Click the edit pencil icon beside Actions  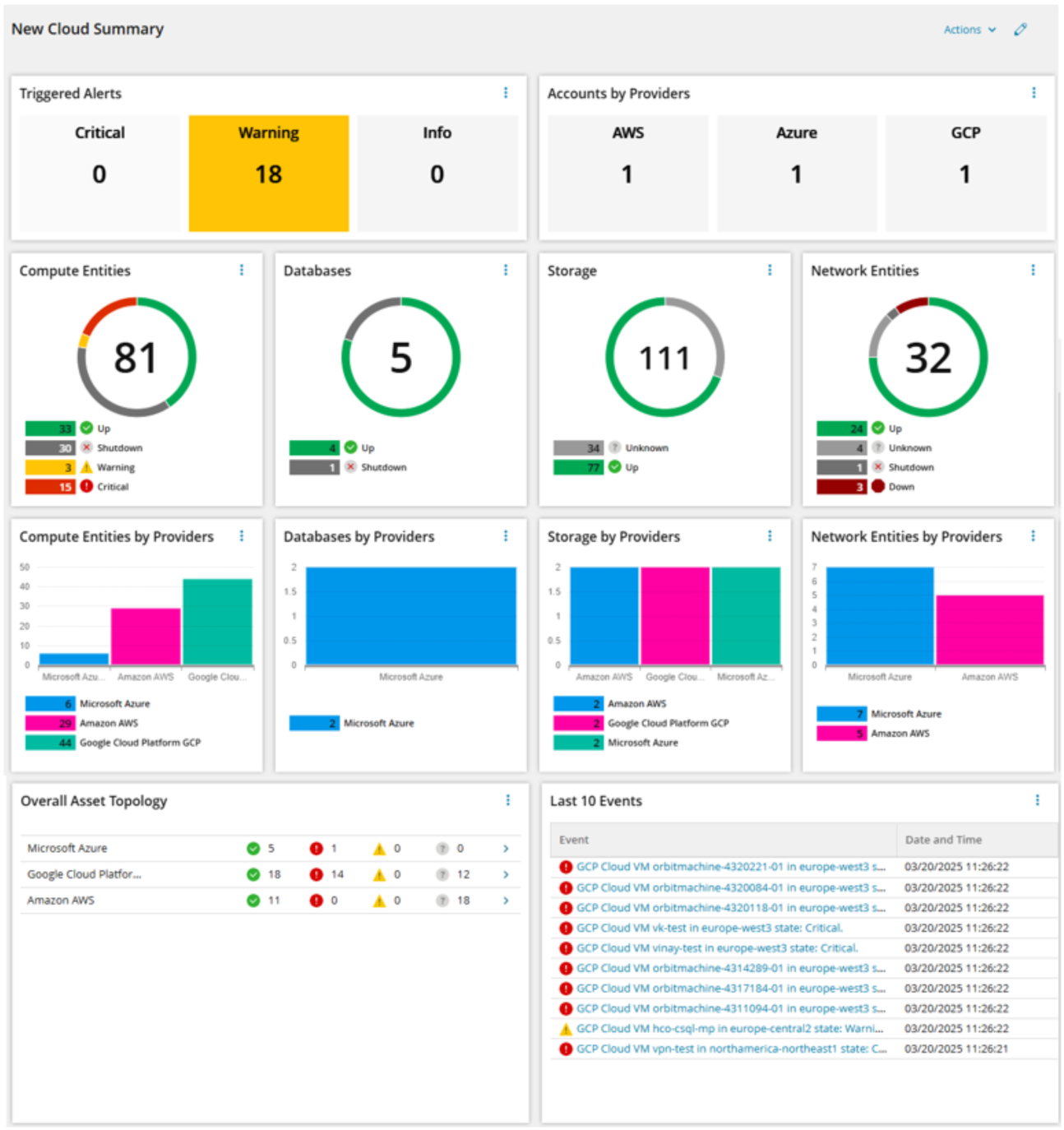click(x=1020, y=30)
